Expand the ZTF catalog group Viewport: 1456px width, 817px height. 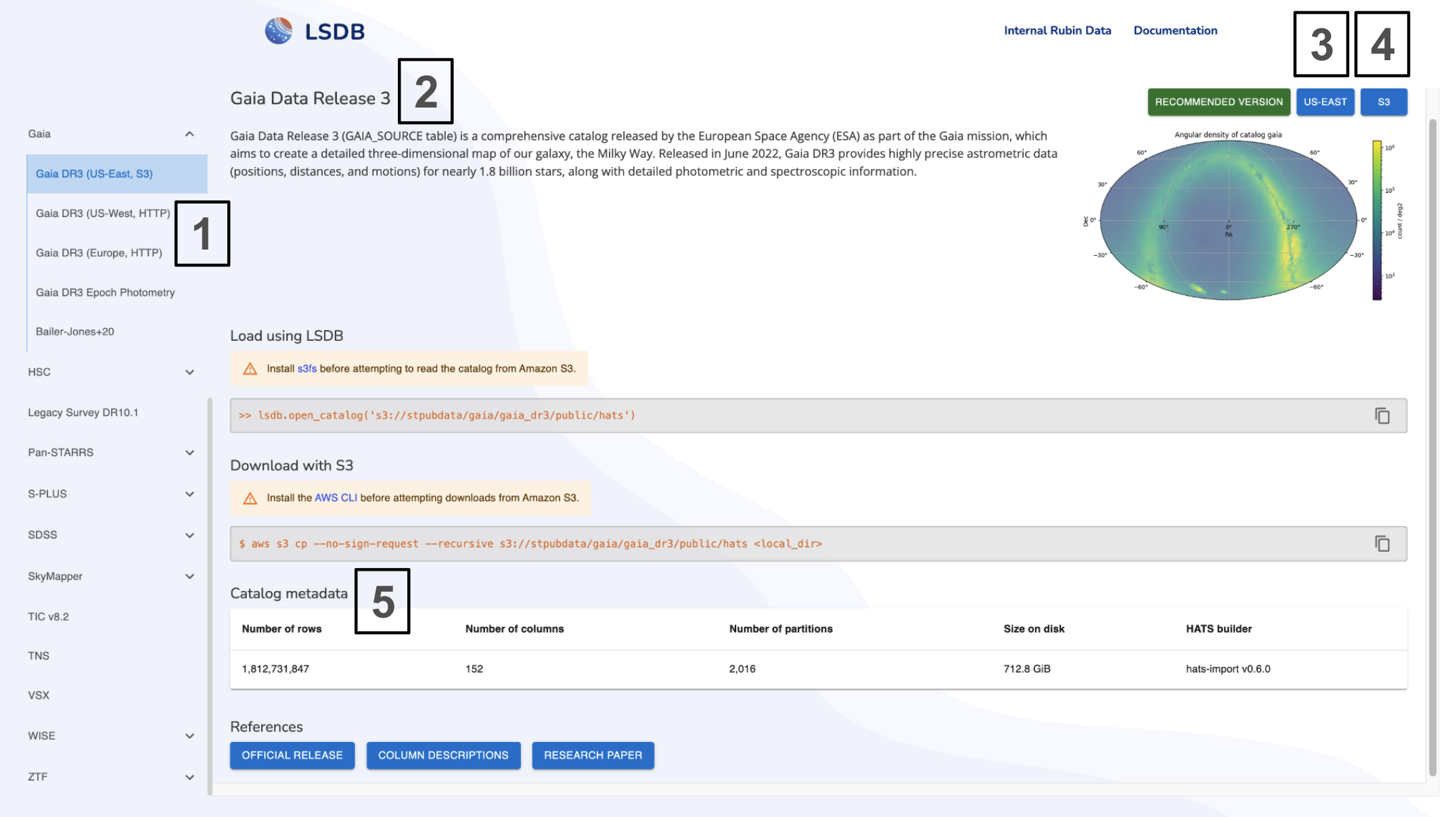click(x=189, y=777)
